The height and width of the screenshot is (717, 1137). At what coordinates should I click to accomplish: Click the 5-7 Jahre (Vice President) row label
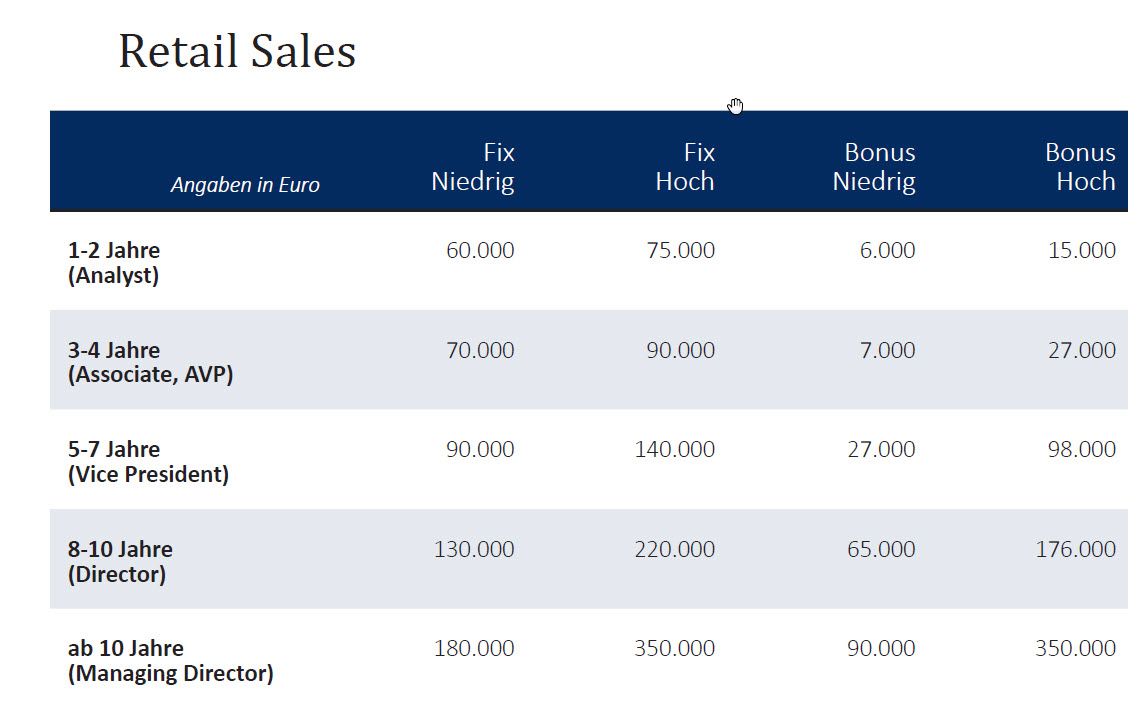(x=148, y=462)
